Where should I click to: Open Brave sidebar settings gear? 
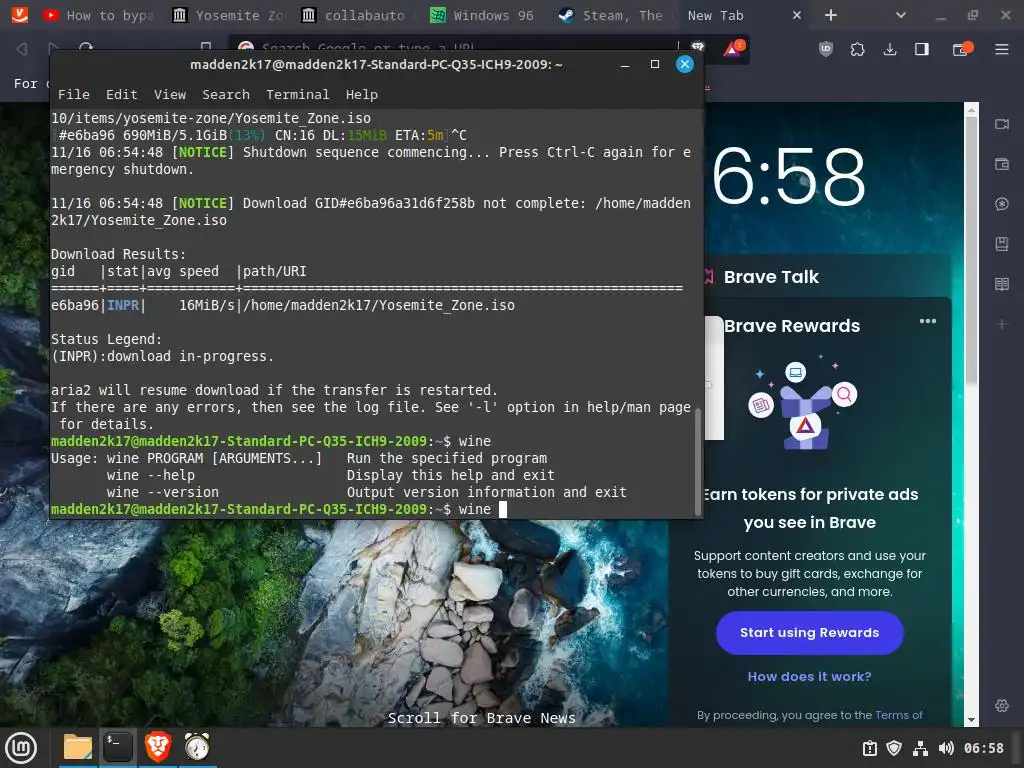(1002, 705)
